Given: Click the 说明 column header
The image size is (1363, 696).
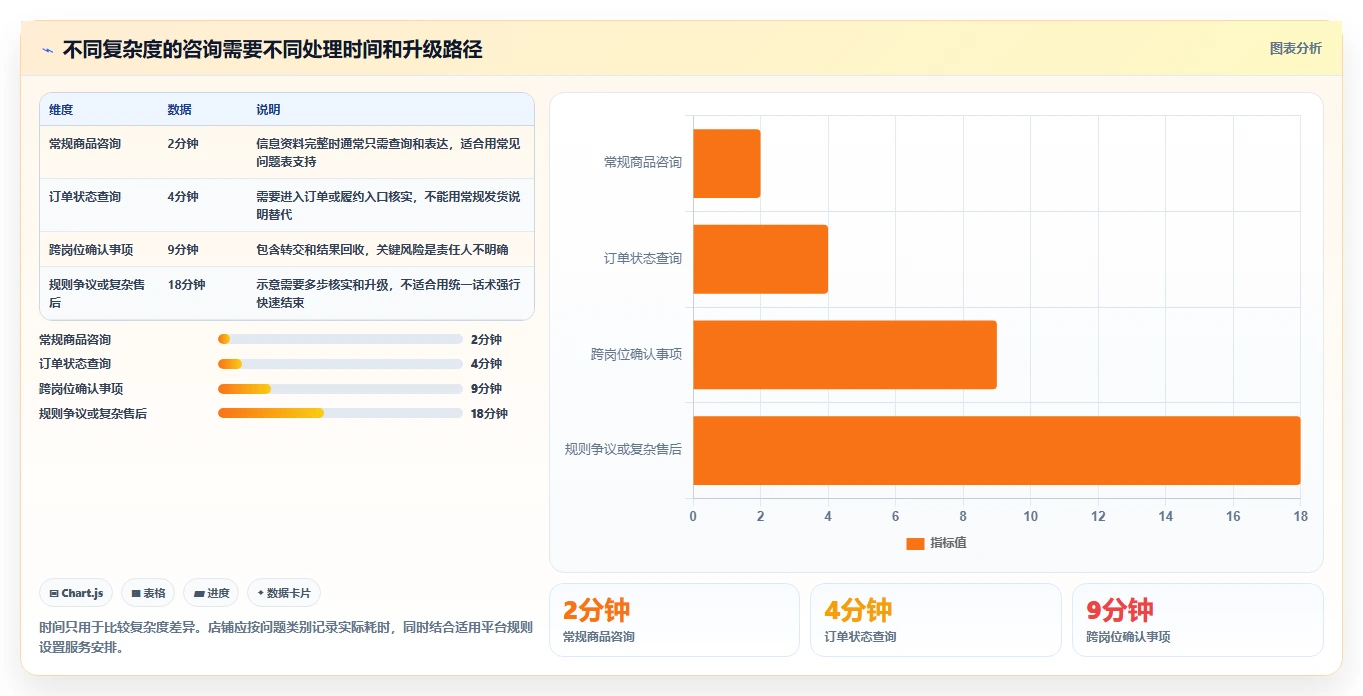Looking at the screenshot, I should point(269,110).
